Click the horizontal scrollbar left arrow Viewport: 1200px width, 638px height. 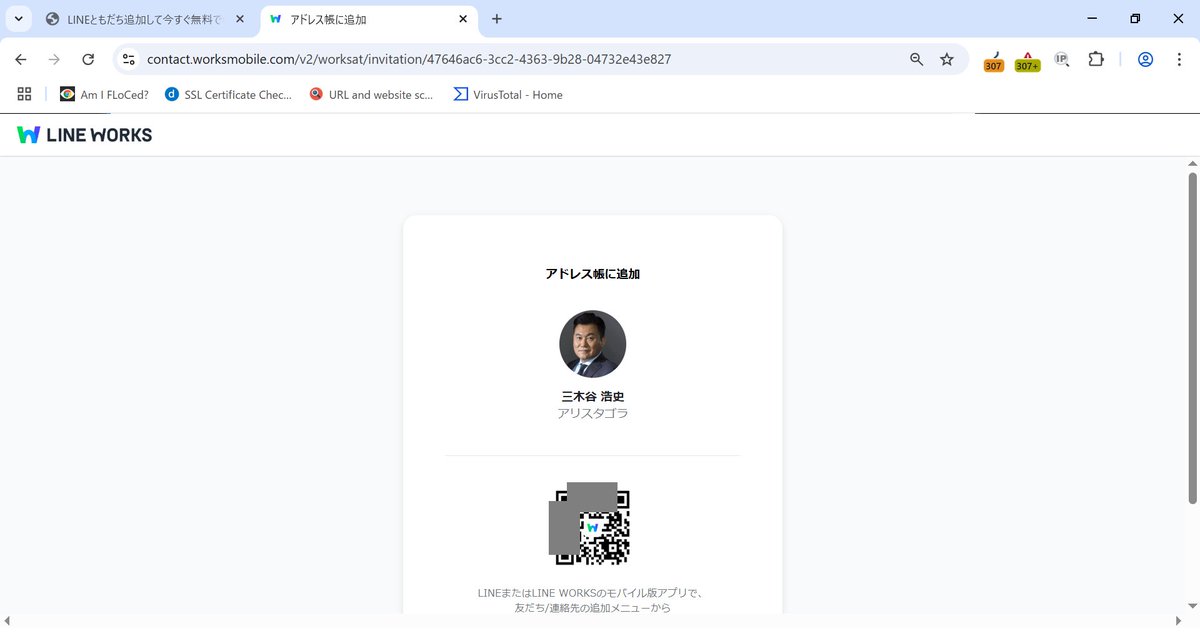[x=7, y=622]
